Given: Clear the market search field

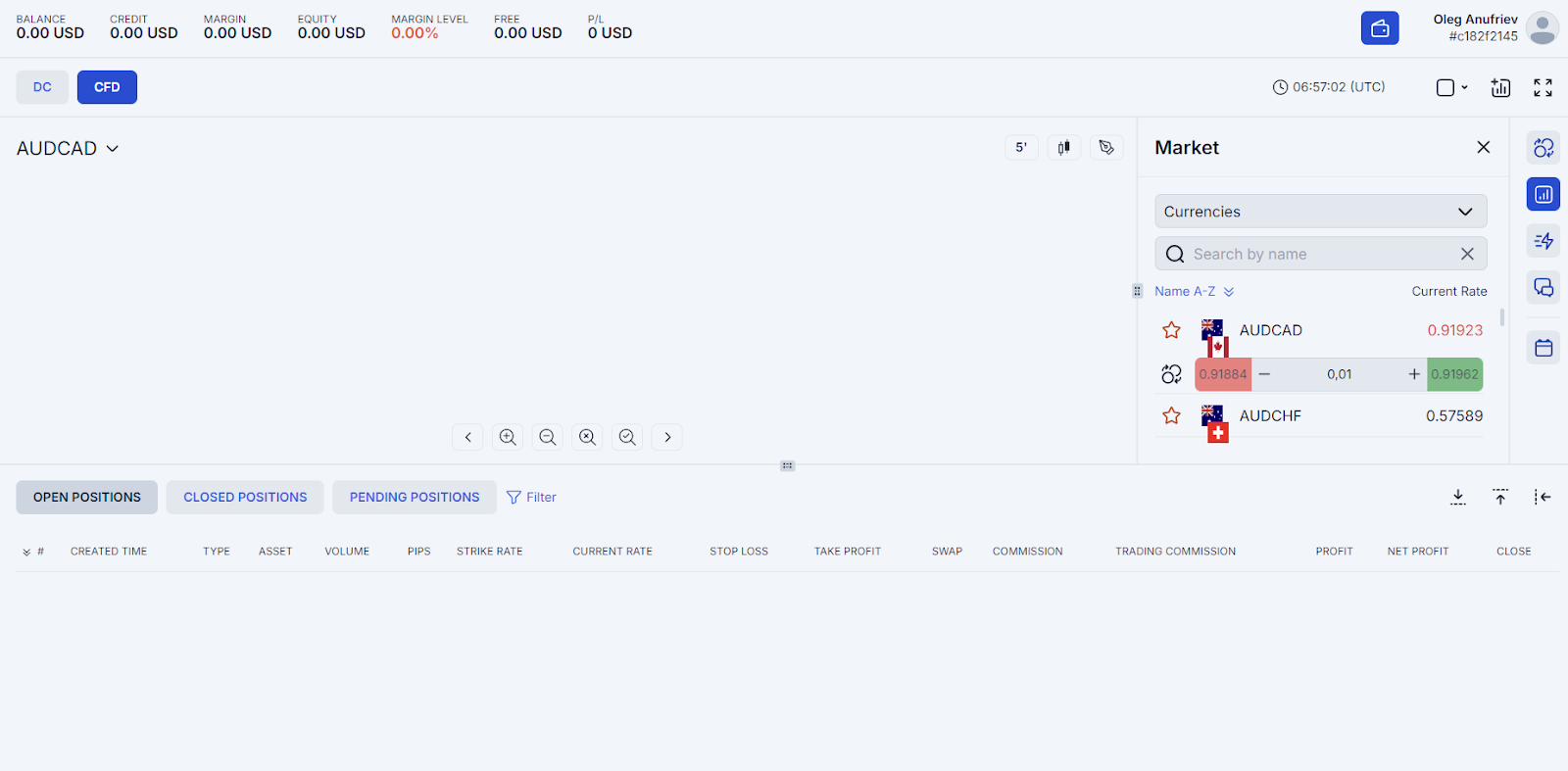Looking at the screenshot, I should pos(1467,254).
